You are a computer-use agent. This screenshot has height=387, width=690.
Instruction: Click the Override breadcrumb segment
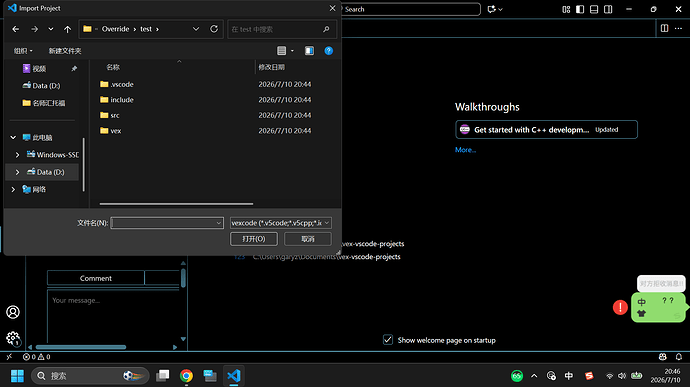coord(115,29)
